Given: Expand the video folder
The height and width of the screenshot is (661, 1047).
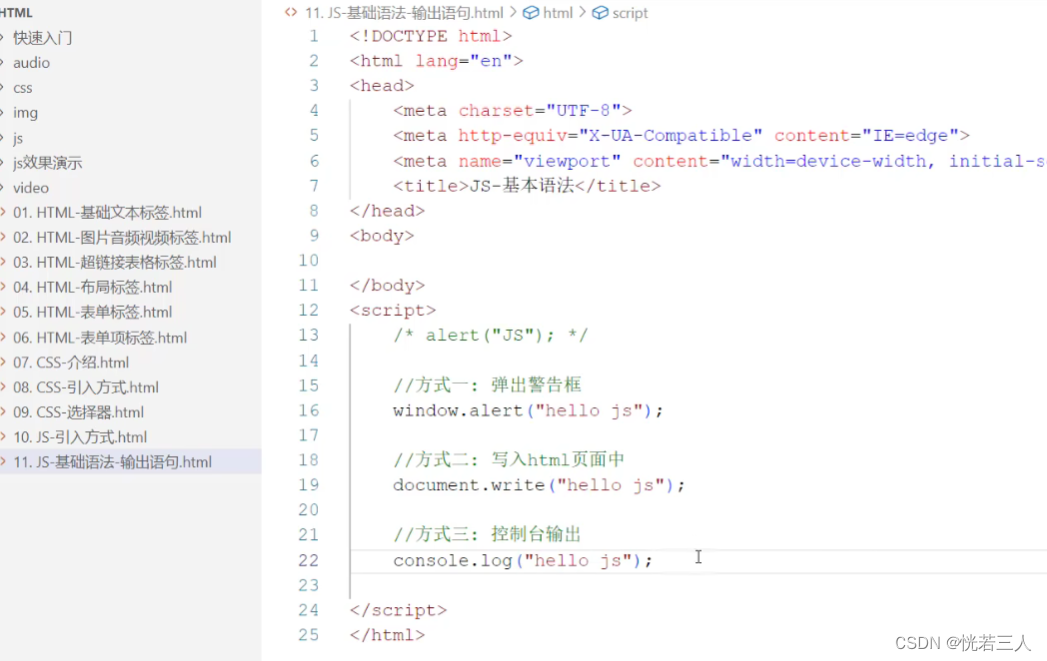Looking at the screenshot, I should 31,188.
